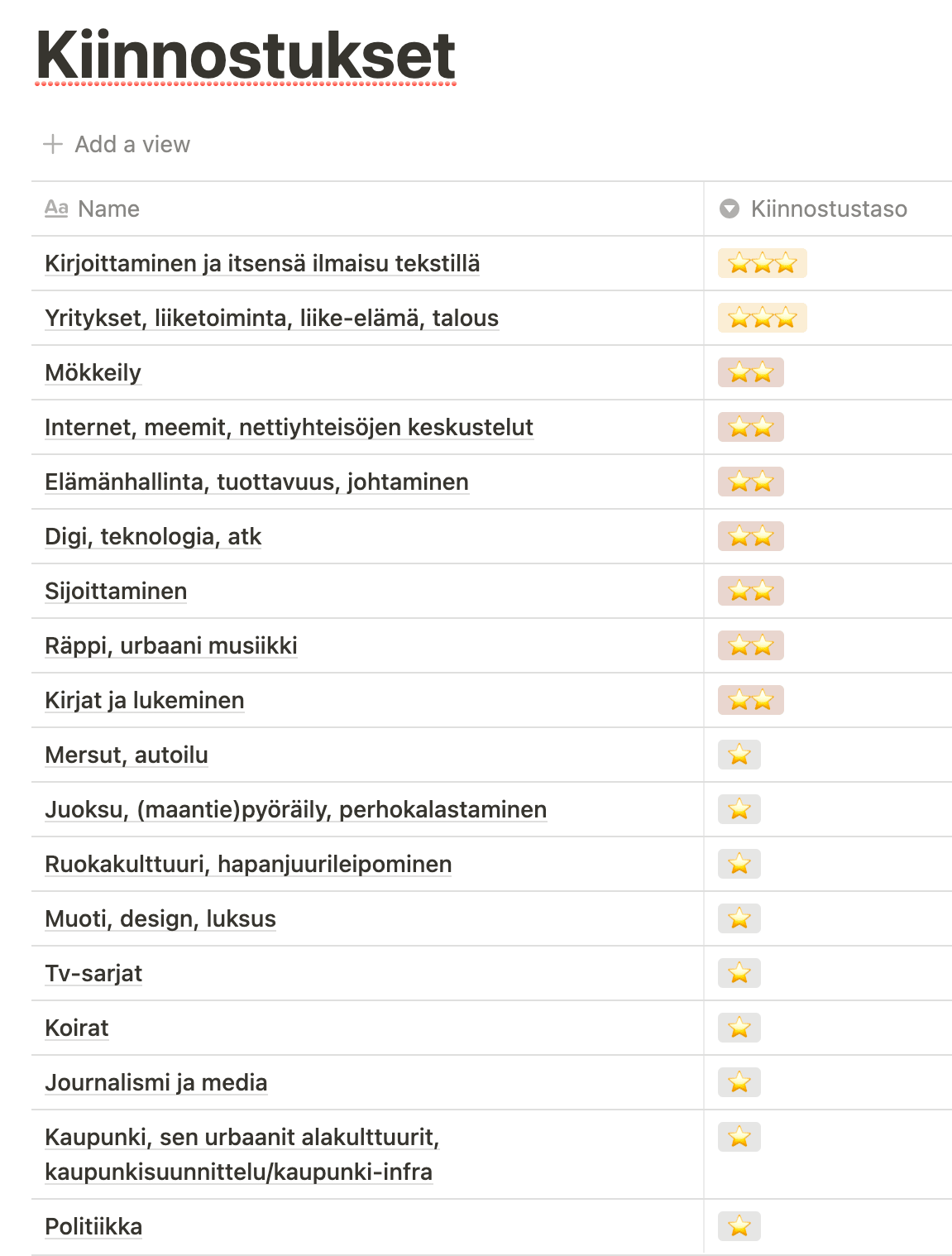Open the Kiinnostustaso column header menu
Image resolution: width=952 pixels, height=1256 pixels.
coord(828,209)
